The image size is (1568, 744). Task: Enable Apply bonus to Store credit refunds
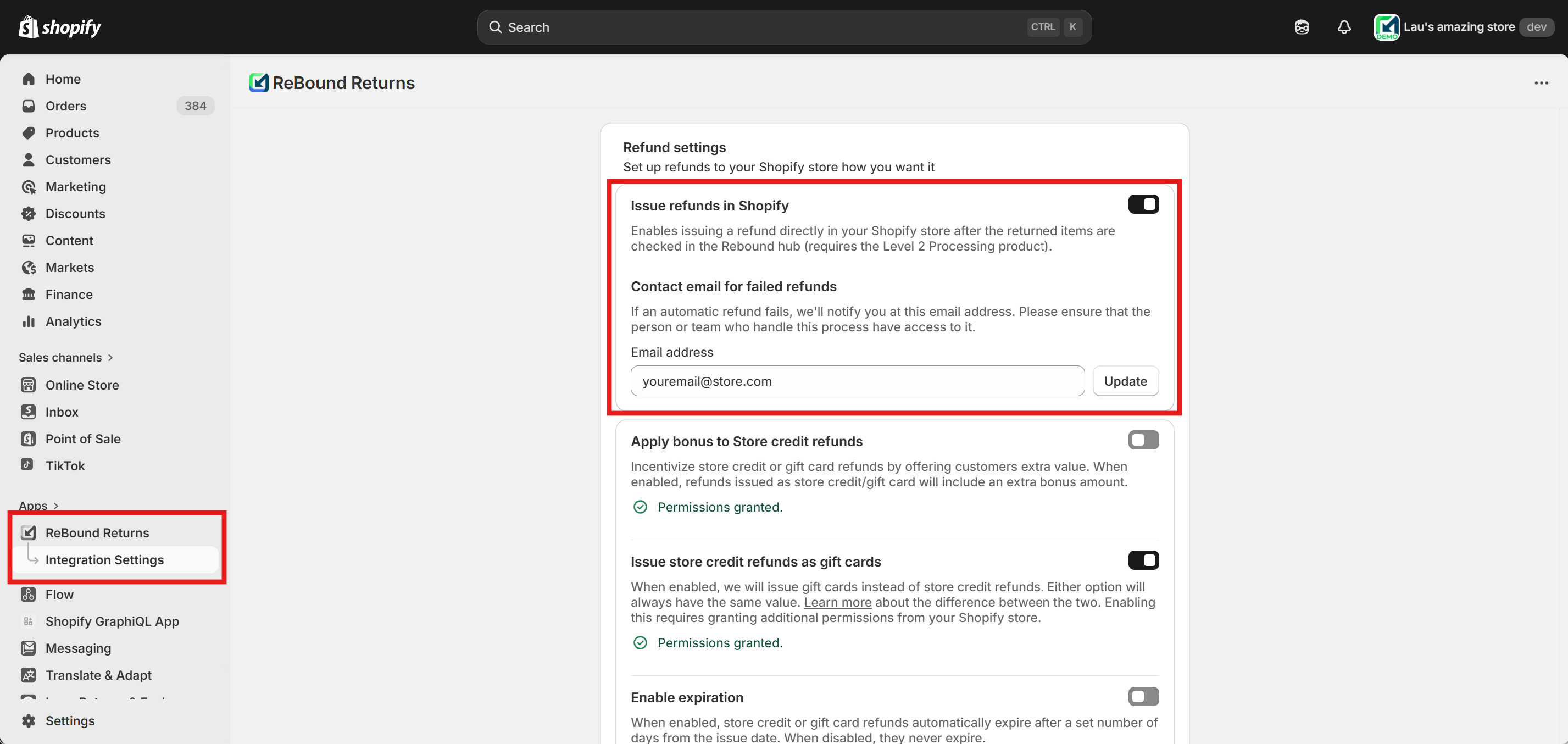coord(1143,440)
